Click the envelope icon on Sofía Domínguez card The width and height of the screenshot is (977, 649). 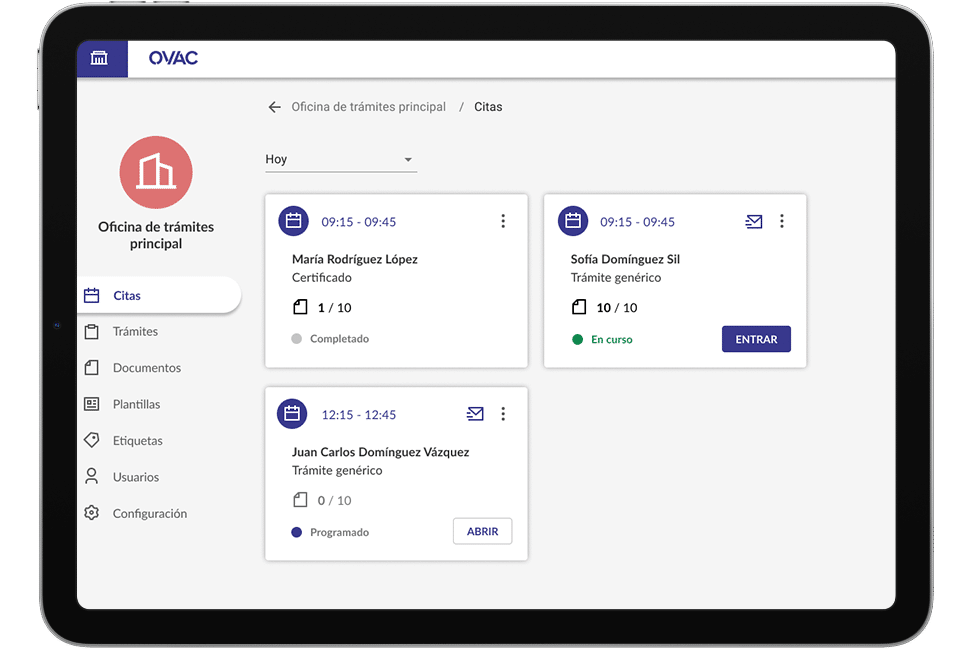point(754,222)
